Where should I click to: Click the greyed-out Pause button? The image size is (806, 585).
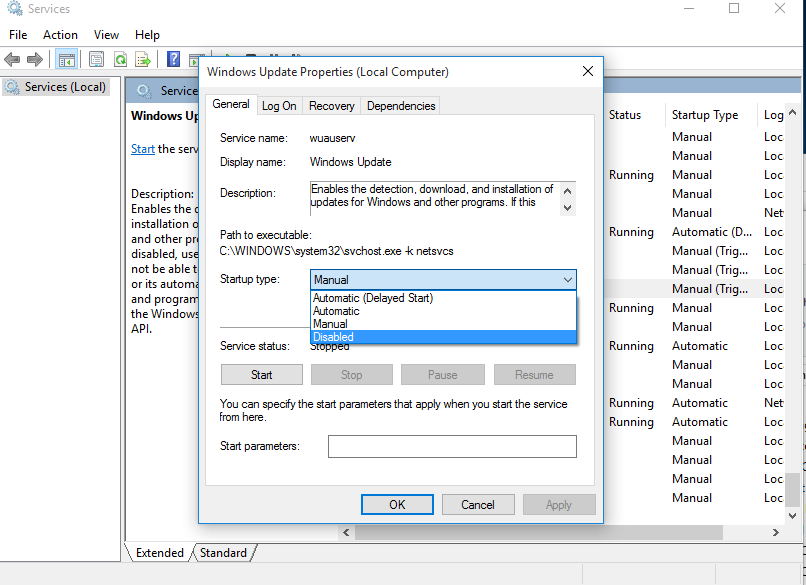(x=443, y=375)
